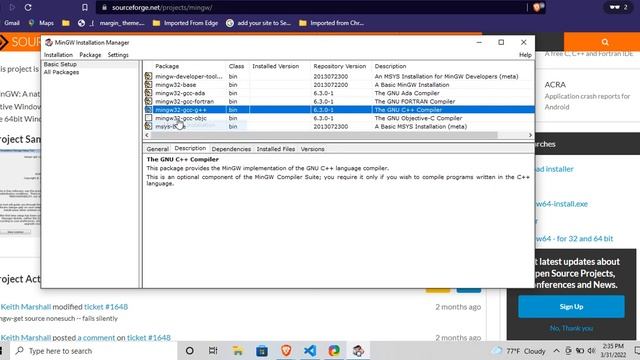Click the SourceForge orange search icon
640x360 pixels.
coord(605,42)
